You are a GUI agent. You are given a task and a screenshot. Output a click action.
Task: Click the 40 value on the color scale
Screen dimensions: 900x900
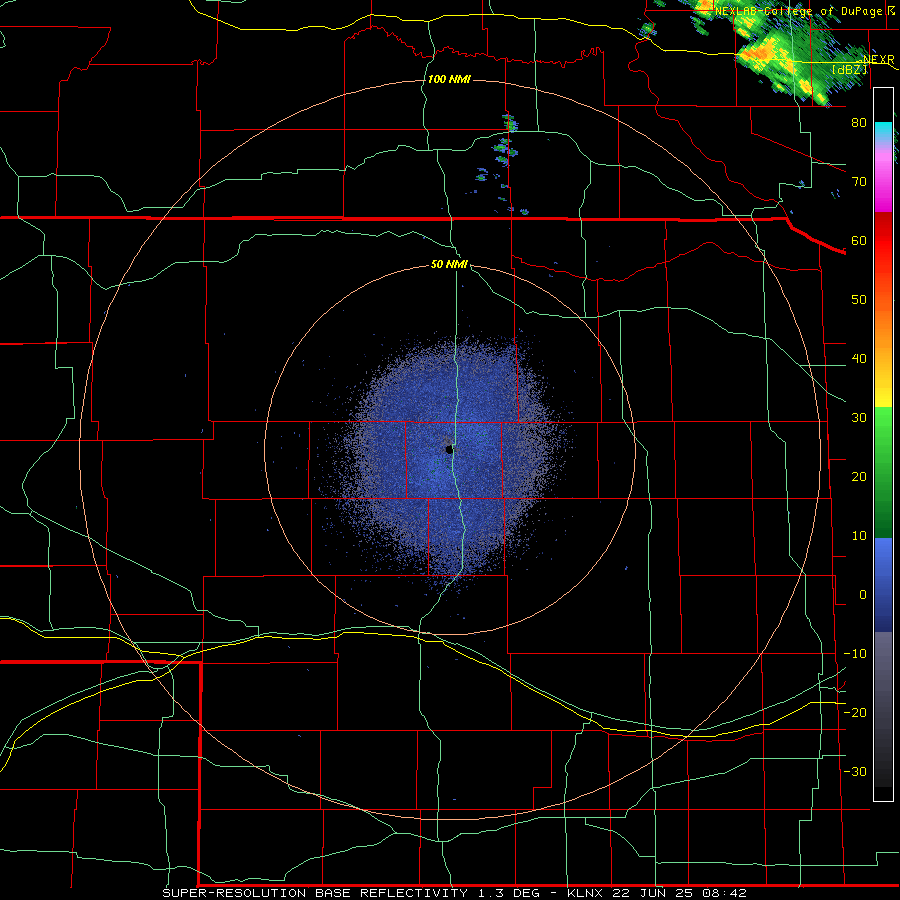click(x=859, y=359)
